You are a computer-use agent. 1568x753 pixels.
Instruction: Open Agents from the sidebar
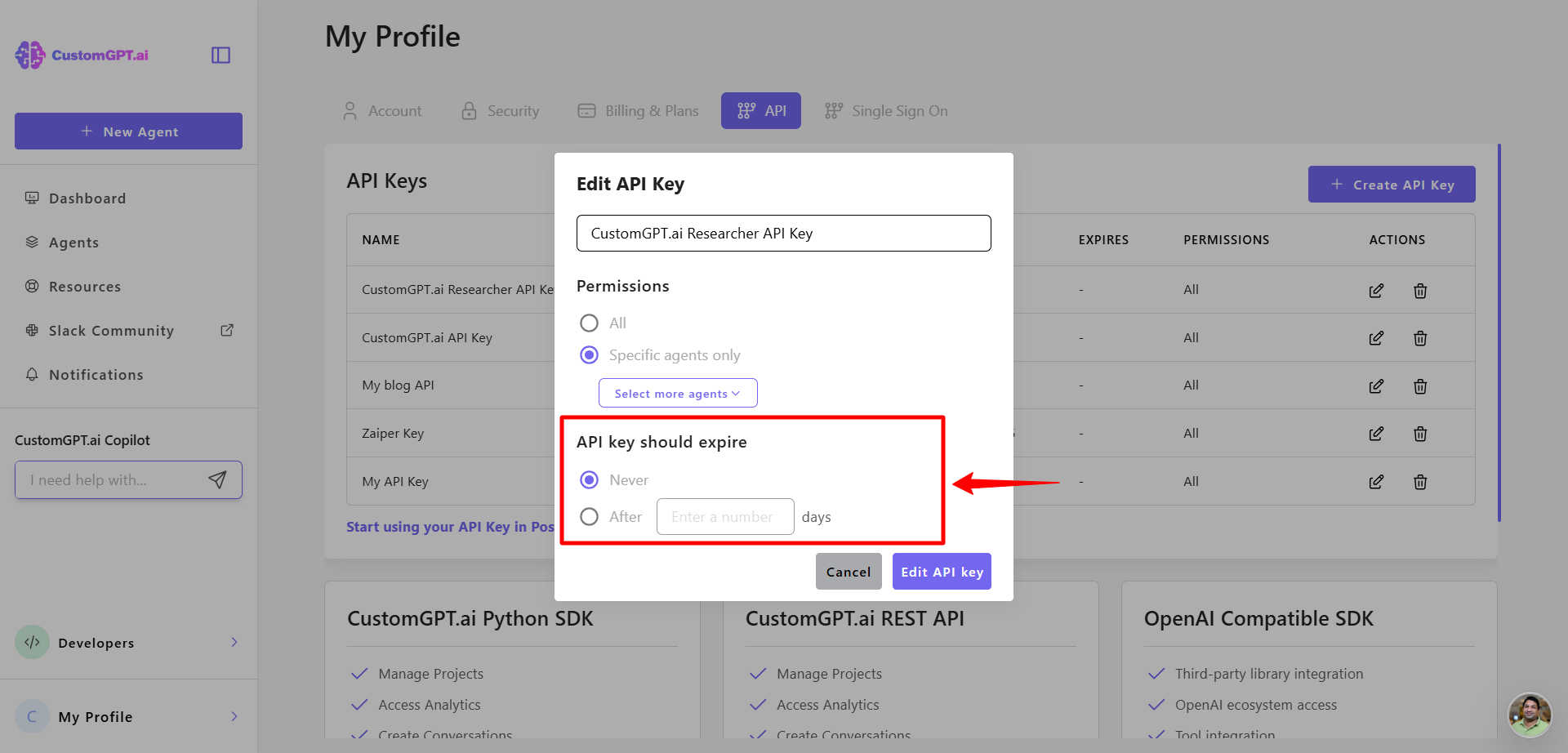(73, 243)
